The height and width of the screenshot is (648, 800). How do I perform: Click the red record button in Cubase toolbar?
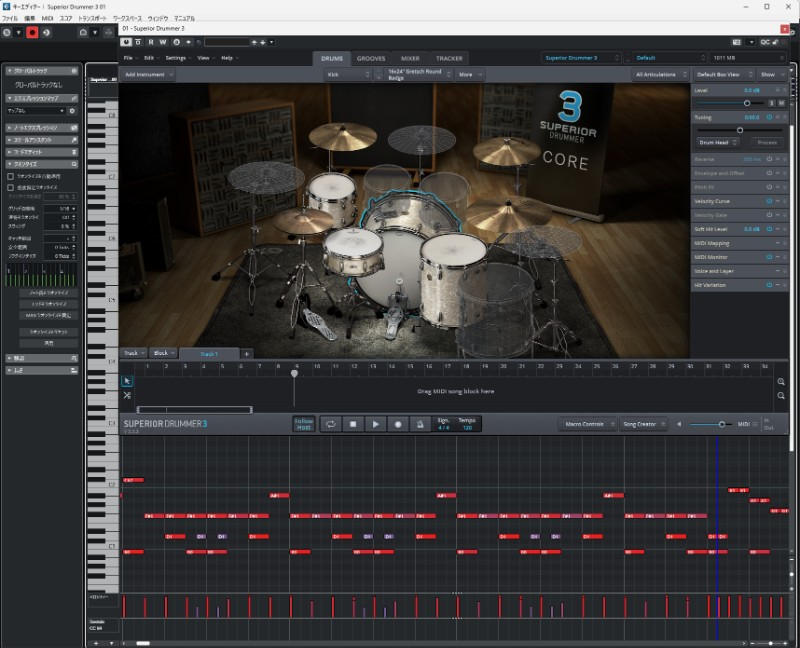[32, 33]
